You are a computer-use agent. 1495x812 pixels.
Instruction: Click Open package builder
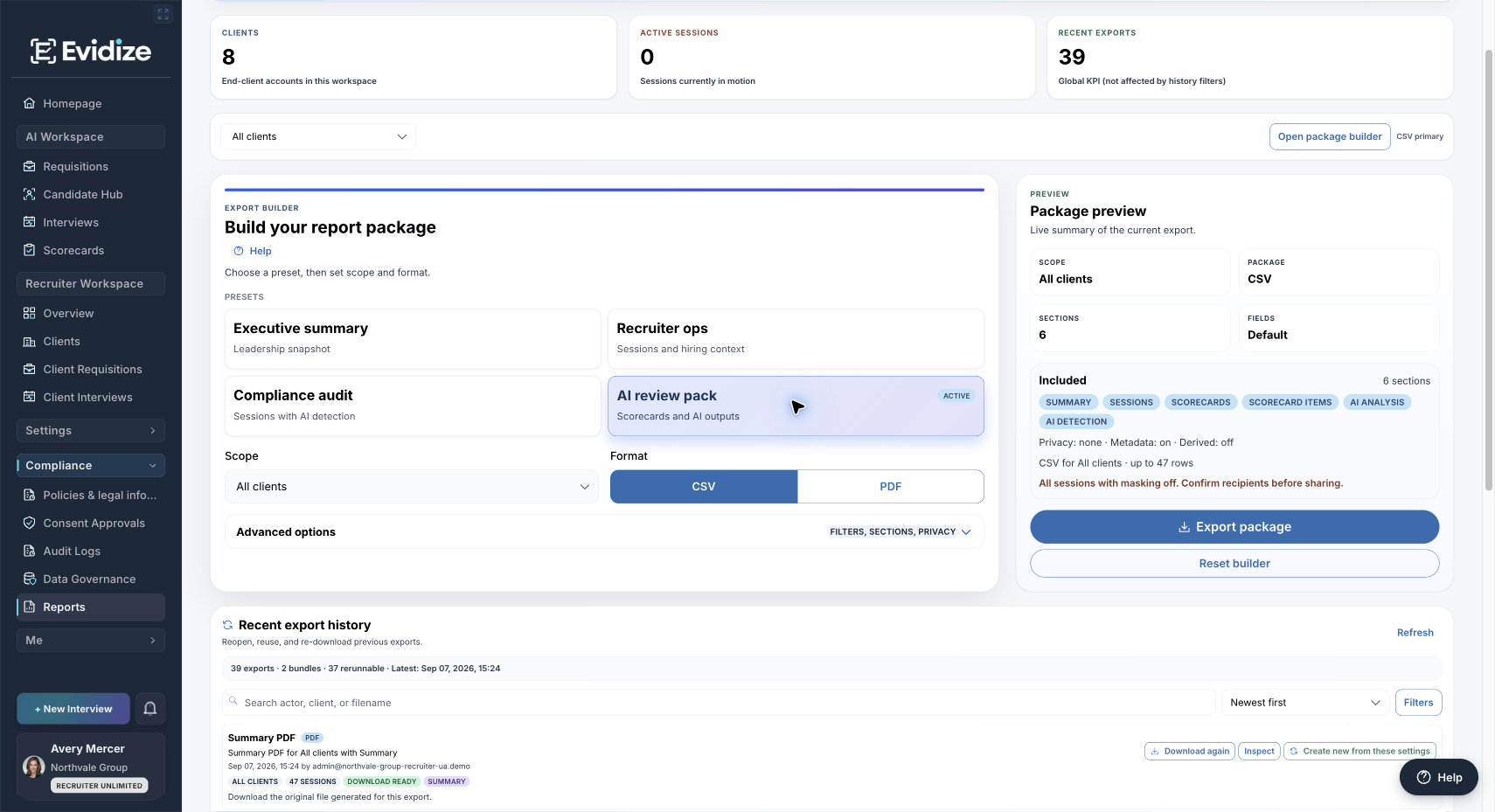[1330, 136]
